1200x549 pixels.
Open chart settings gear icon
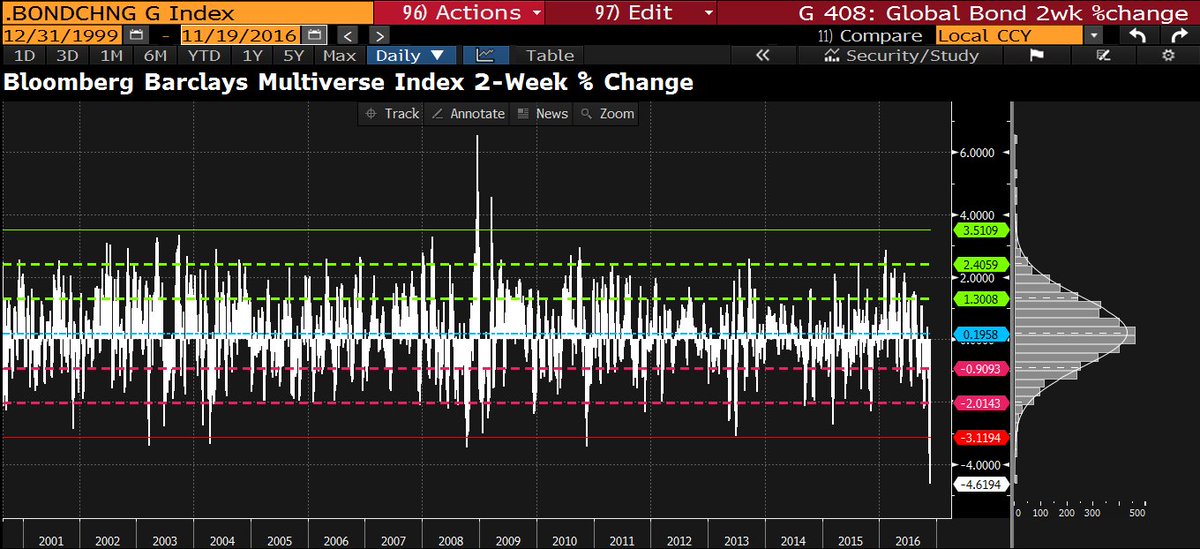[x=1168, y=56]
